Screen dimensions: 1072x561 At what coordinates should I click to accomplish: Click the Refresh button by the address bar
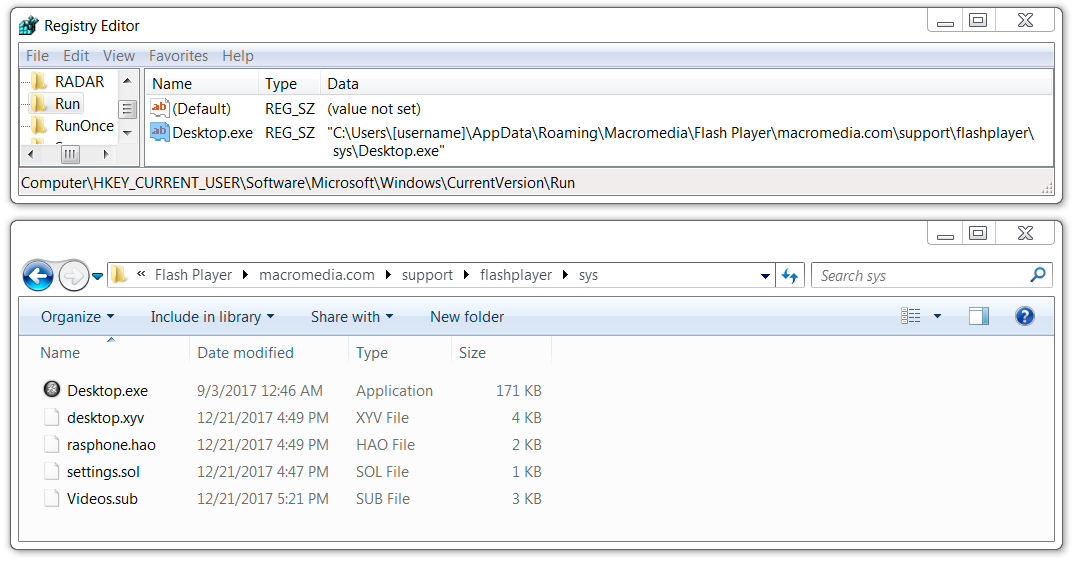point(790,275)
